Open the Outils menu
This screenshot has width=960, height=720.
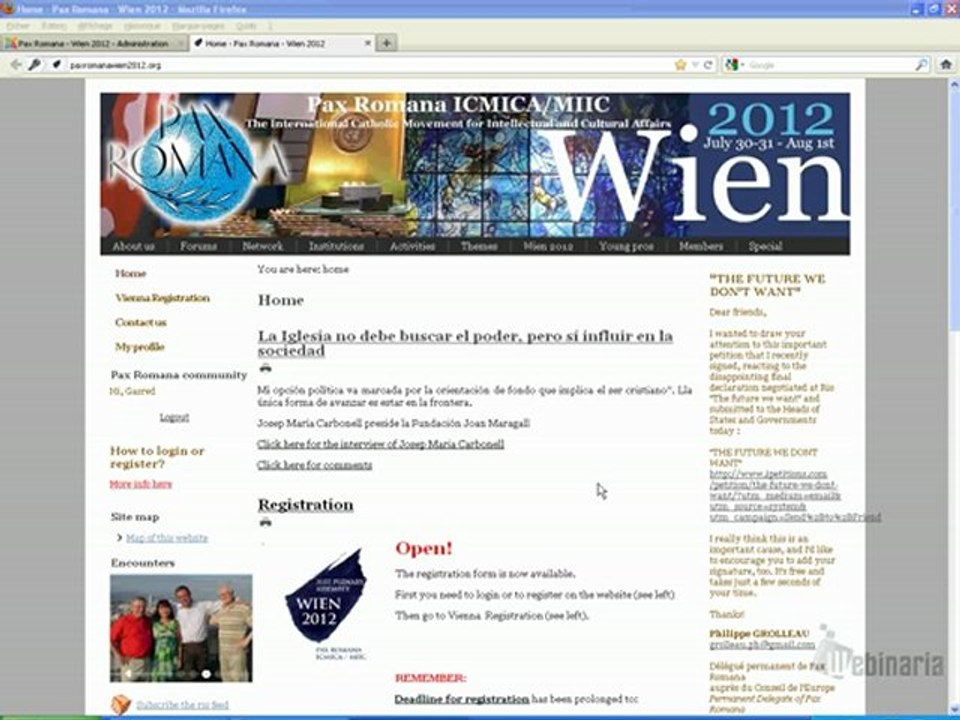[x=246, y=26]
